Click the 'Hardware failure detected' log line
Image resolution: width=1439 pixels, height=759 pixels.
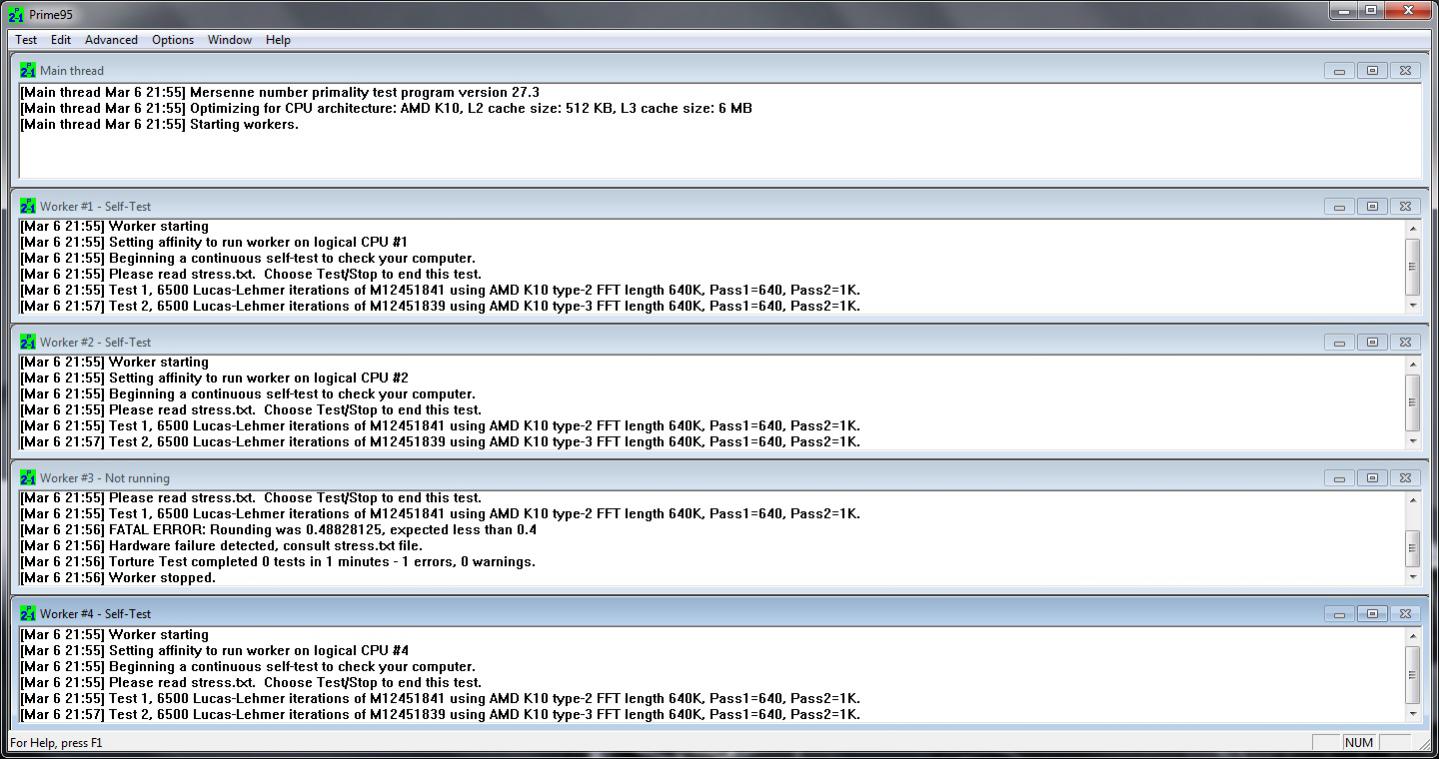coord(221,546)
